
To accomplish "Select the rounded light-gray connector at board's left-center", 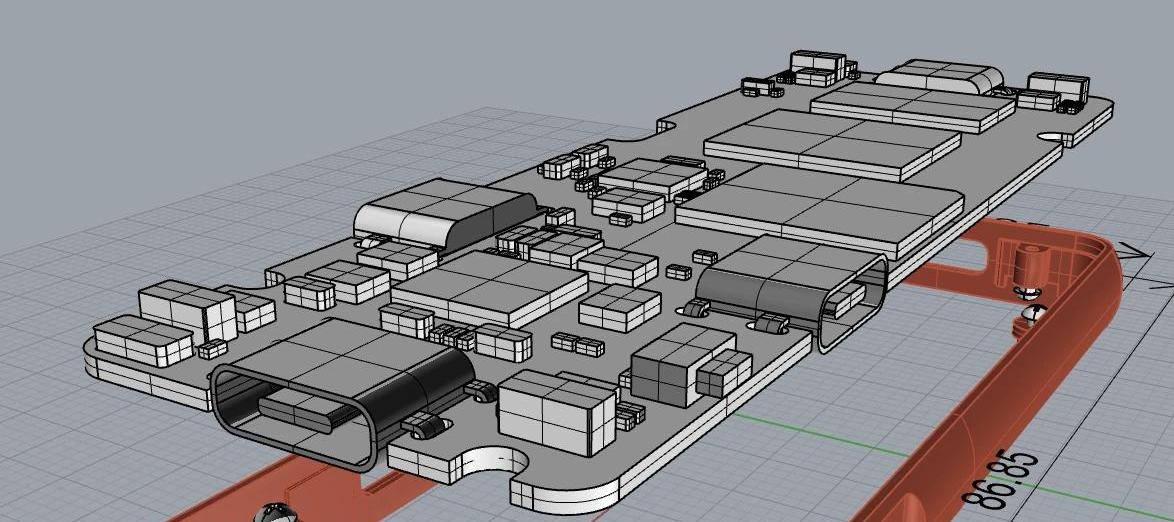I will (444, 214).
